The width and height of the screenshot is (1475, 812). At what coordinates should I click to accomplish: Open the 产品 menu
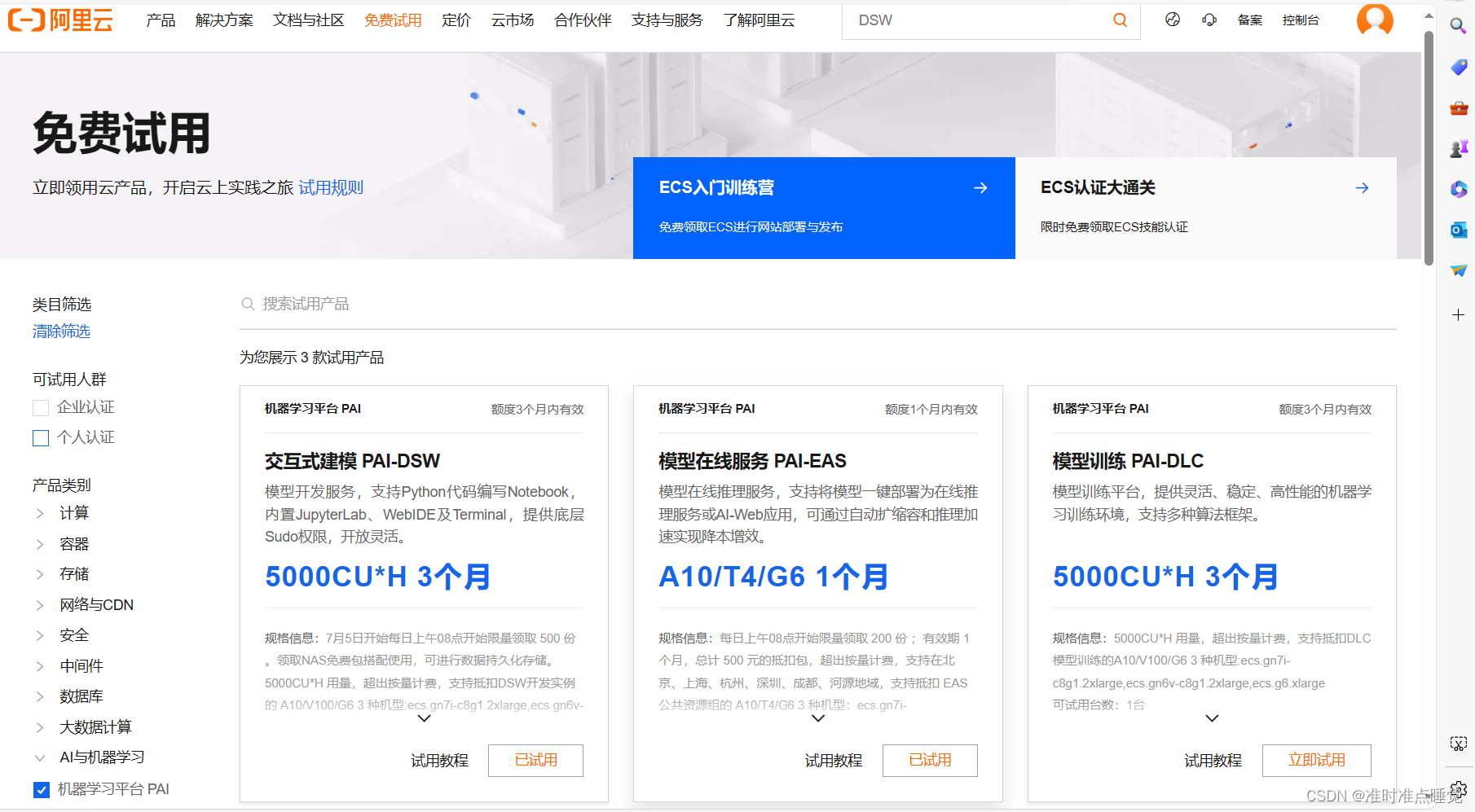[161, 20]
